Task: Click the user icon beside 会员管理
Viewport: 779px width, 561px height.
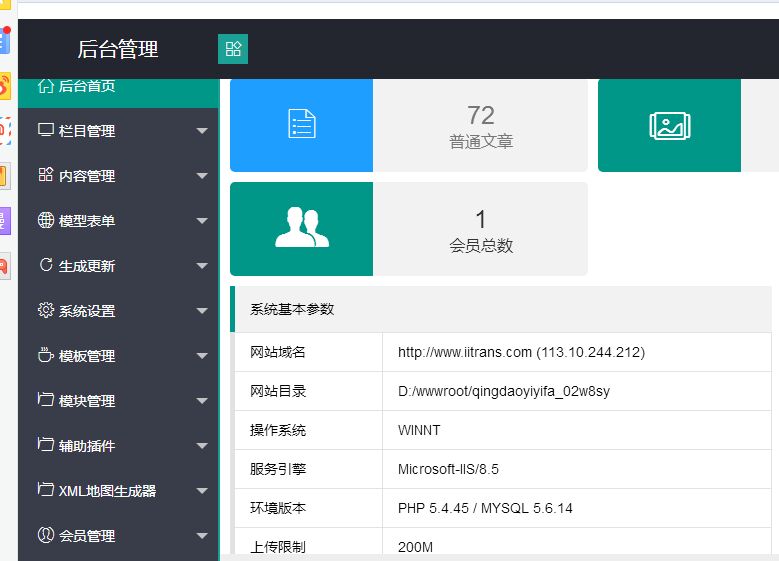Action: 46,535
